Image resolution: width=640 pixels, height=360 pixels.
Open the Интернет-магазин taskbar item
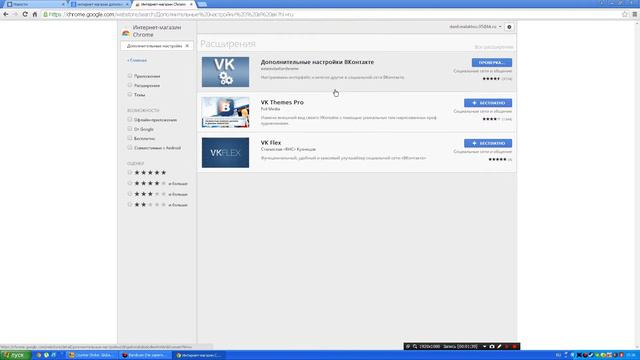click(198, 355)
